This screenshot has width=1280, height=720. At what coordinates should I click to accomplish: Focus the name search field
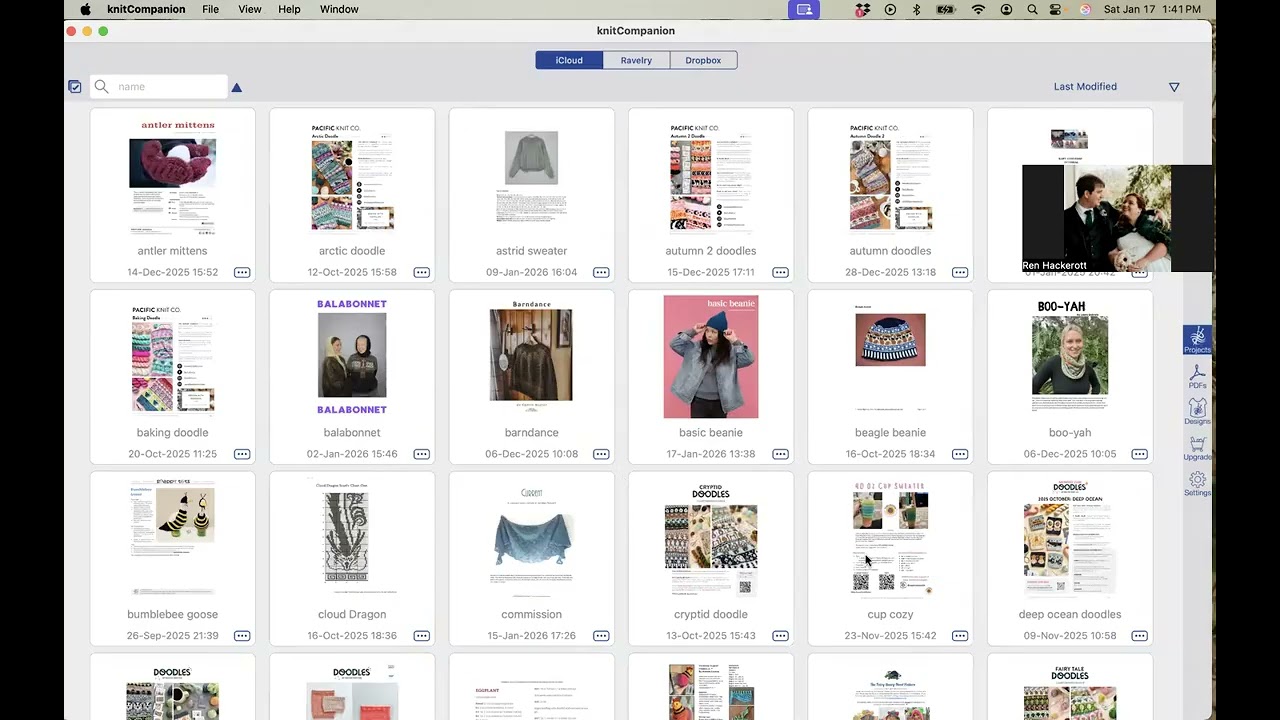coord(159,87)
